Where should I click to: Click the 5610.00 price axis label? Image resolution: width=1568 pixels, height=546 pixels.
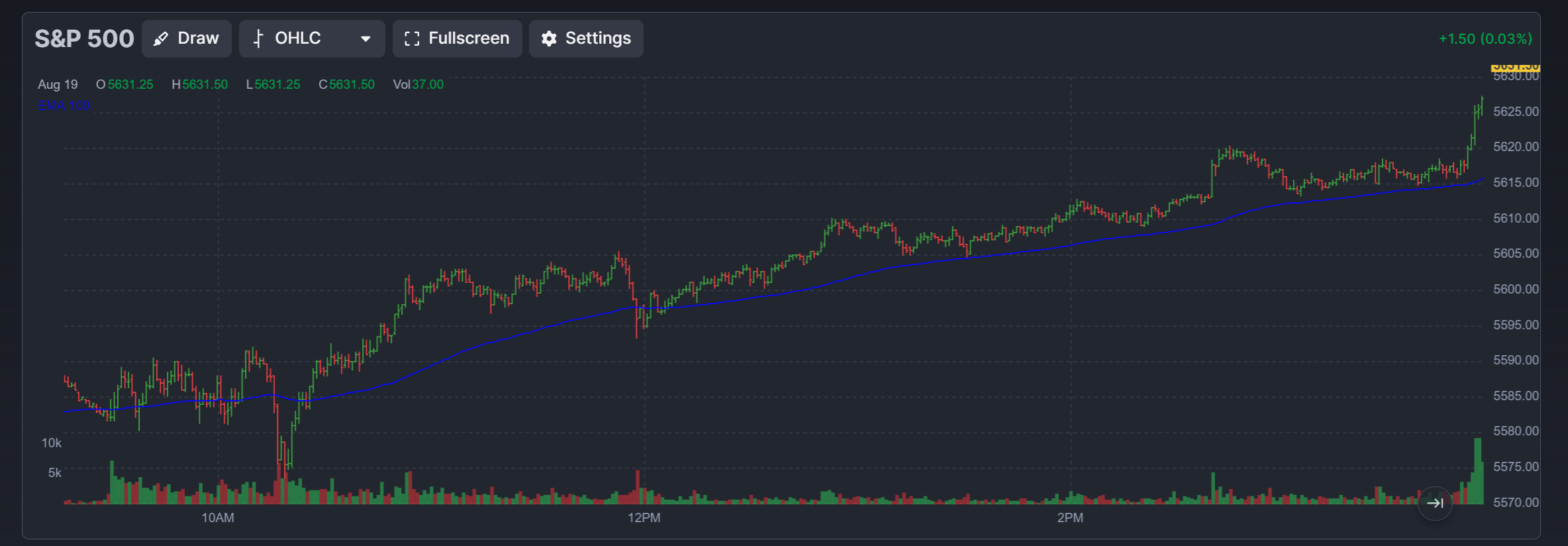coord(1516,218)
